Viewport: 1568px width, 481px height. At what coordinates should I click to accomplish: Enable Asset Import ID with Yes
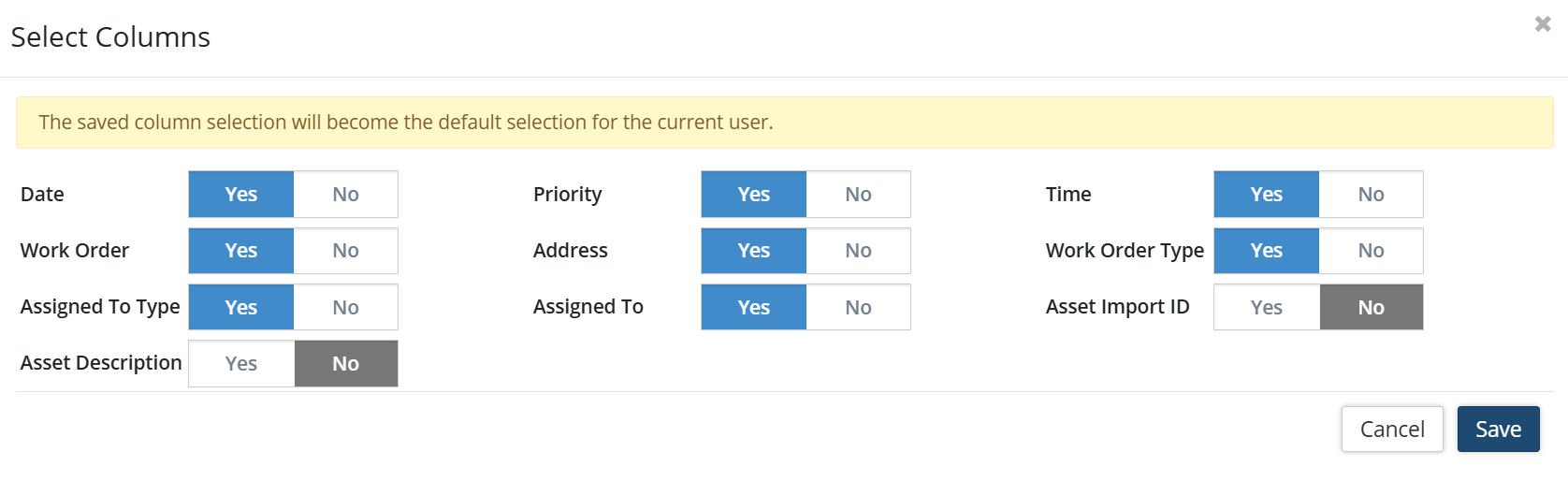coord(1267,308)
